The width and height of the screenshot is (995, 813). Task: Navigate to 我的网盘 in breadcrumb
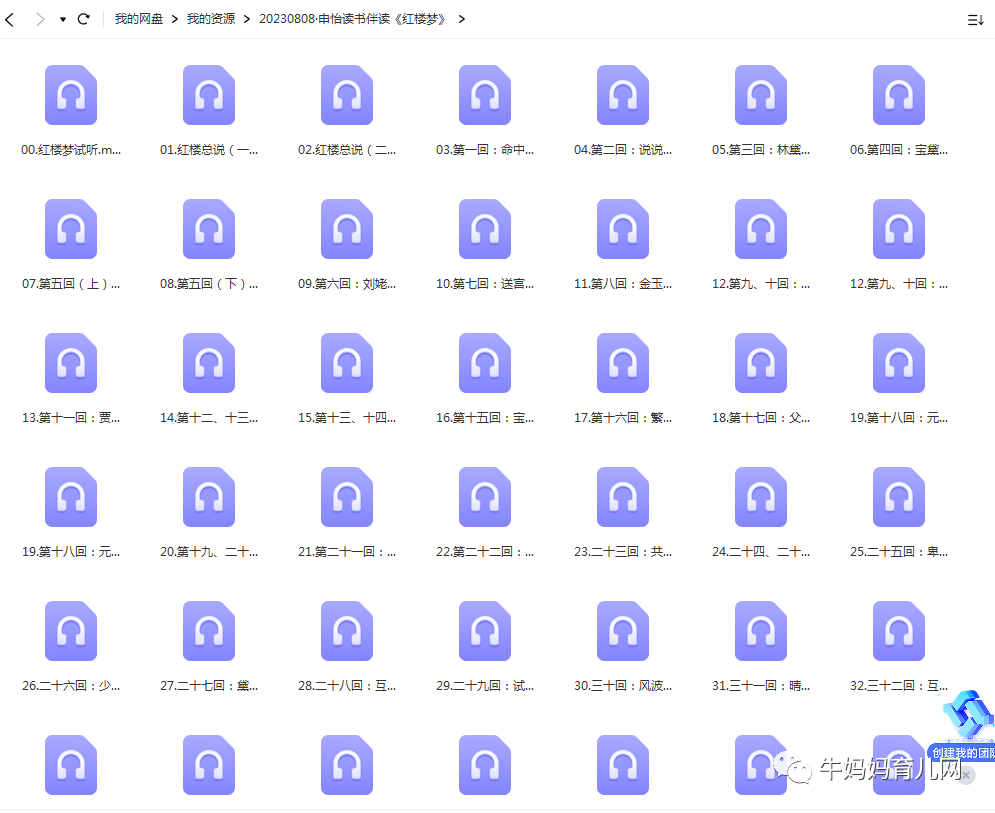point(138,19)
